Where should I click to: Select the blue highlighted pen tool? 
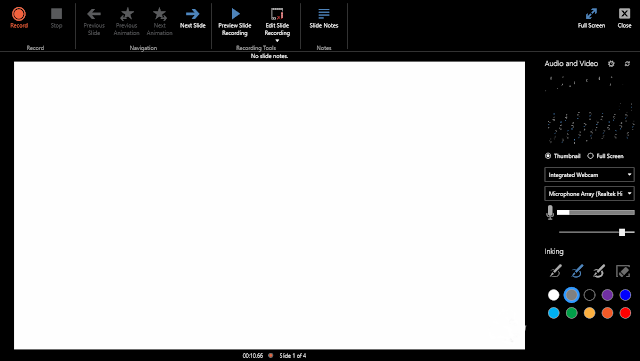click(577, 271)
